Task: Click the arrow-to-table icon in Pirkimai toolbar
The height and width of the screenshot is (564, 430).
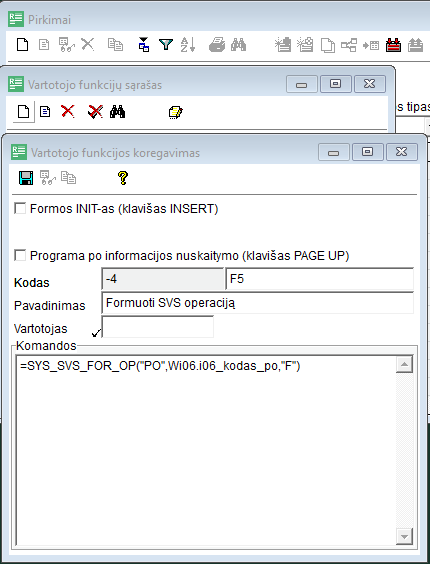Action: (x=371, y=45)
